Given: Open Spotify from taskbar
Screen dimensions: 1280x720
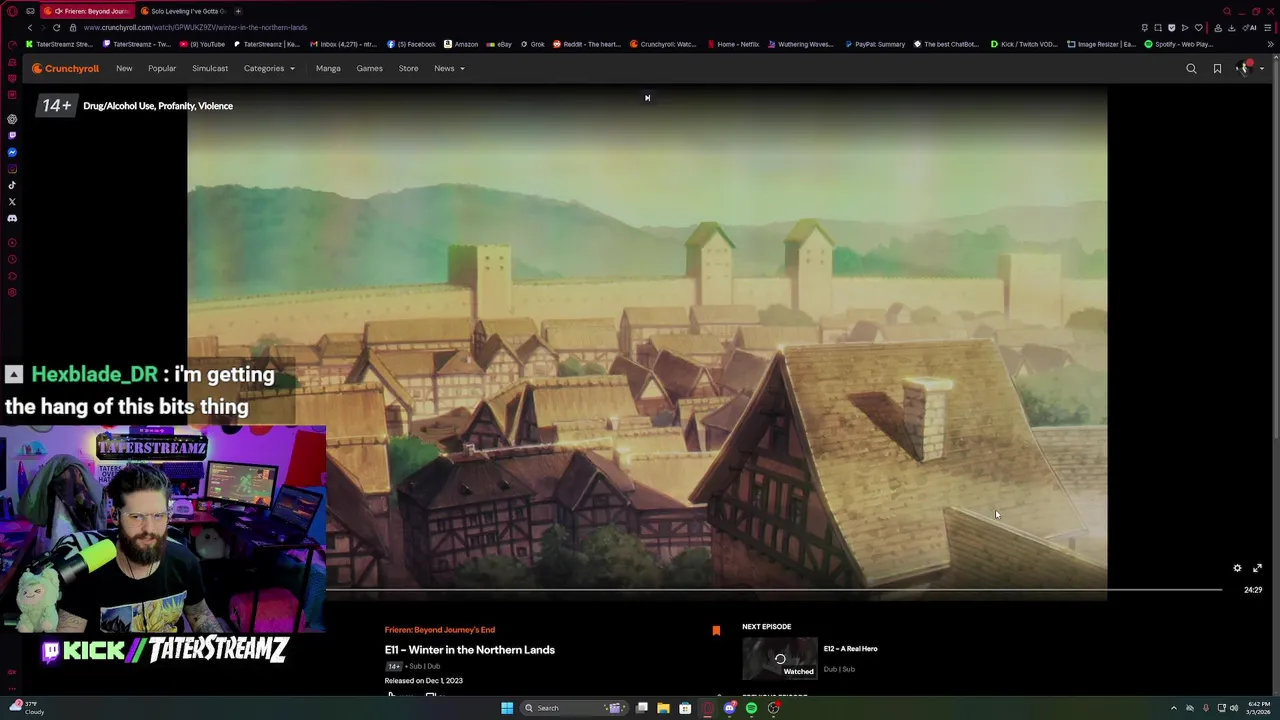Looking at the screenshot, I should click(751, 708).
